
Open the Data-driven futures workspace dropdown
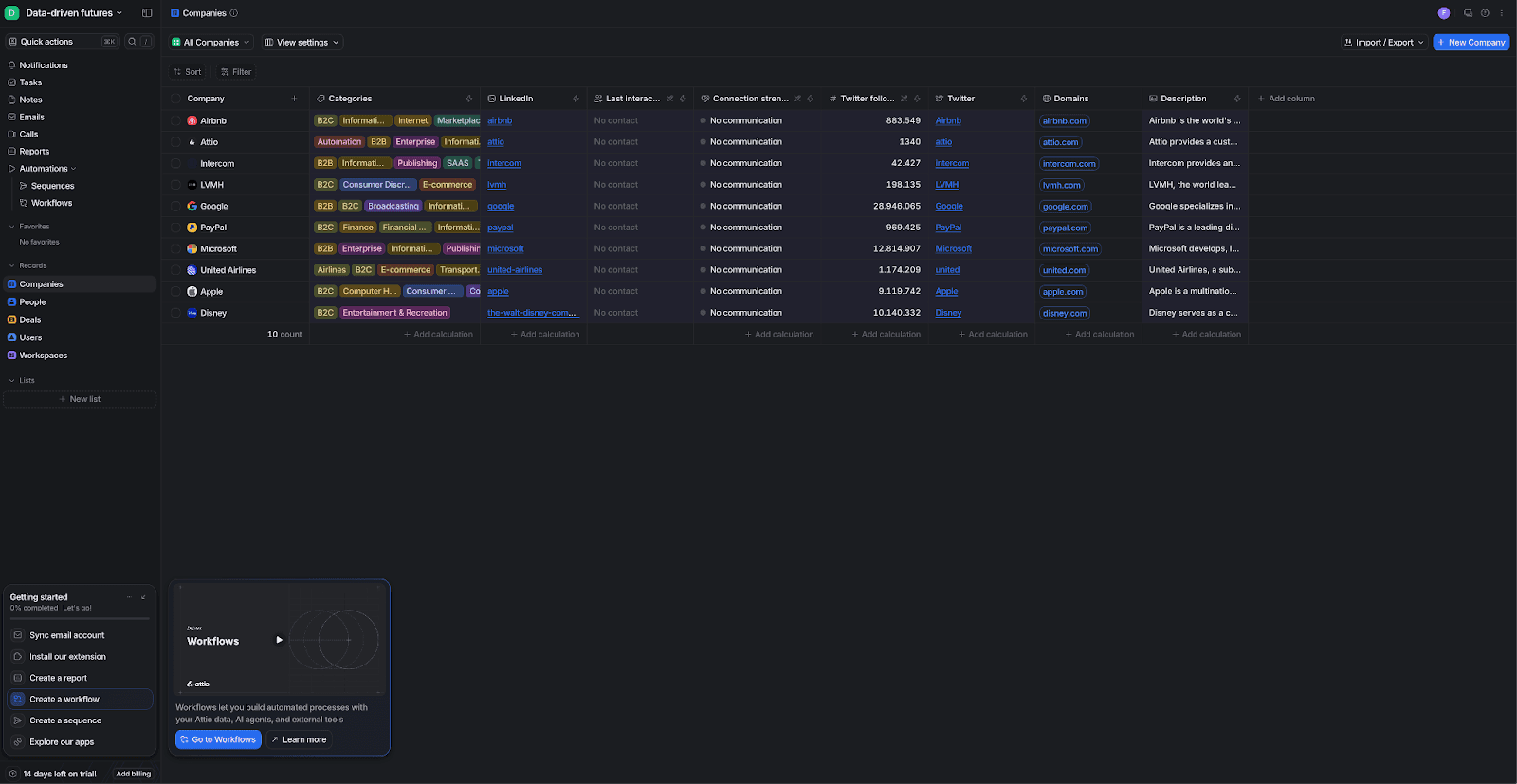[x=65, y=13]
